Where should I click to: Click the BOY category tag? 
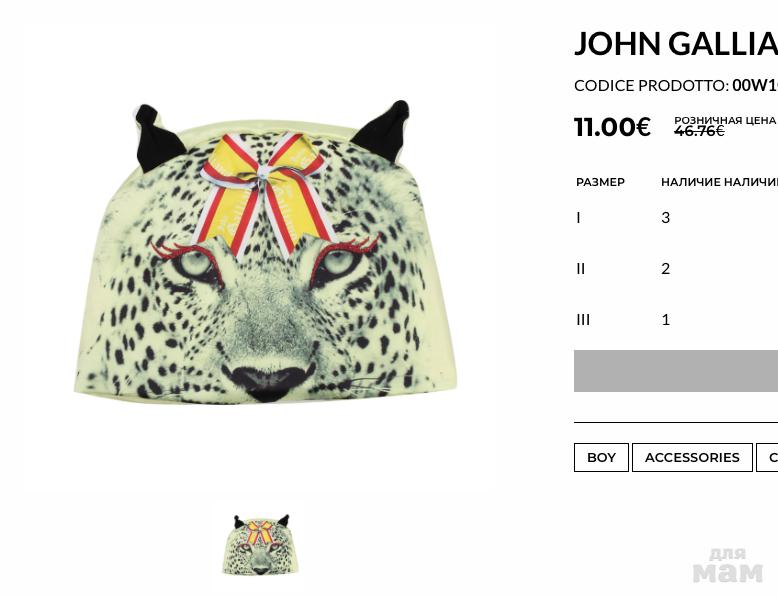pos(601,458)
